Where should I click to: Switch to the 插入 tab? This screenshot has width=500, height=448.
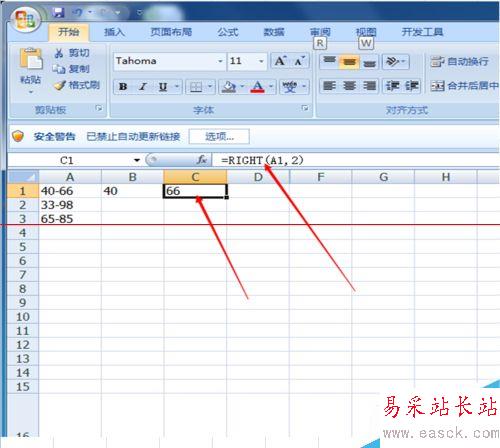[x=114, y=32]
